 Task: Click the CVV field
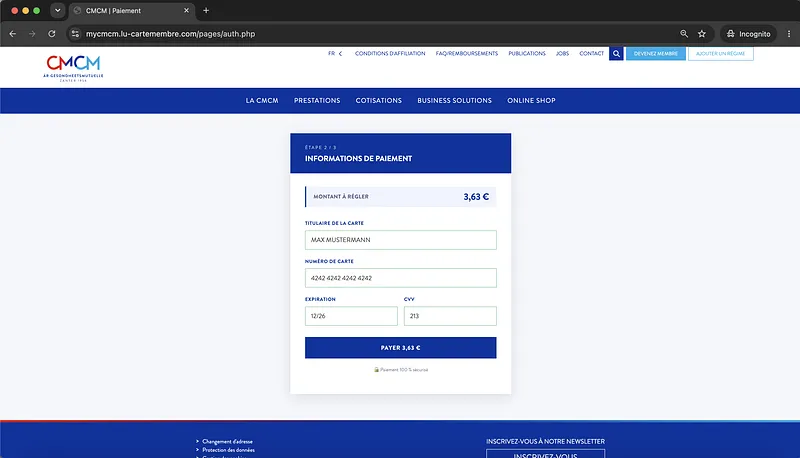tap(450, 316)
